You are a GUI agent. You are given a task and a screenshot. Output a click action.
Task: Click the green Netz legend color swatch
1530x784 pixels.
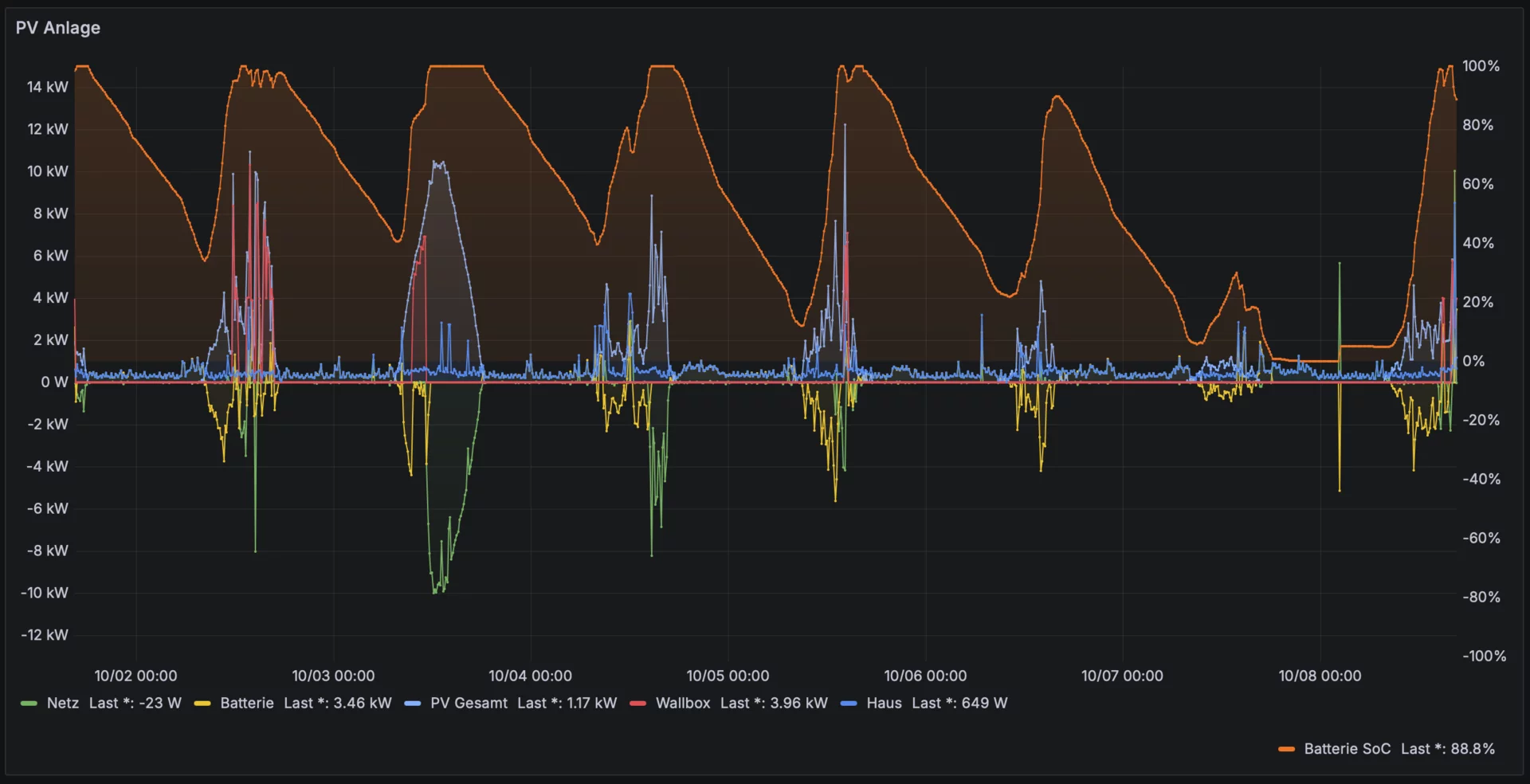coord(29,704)
